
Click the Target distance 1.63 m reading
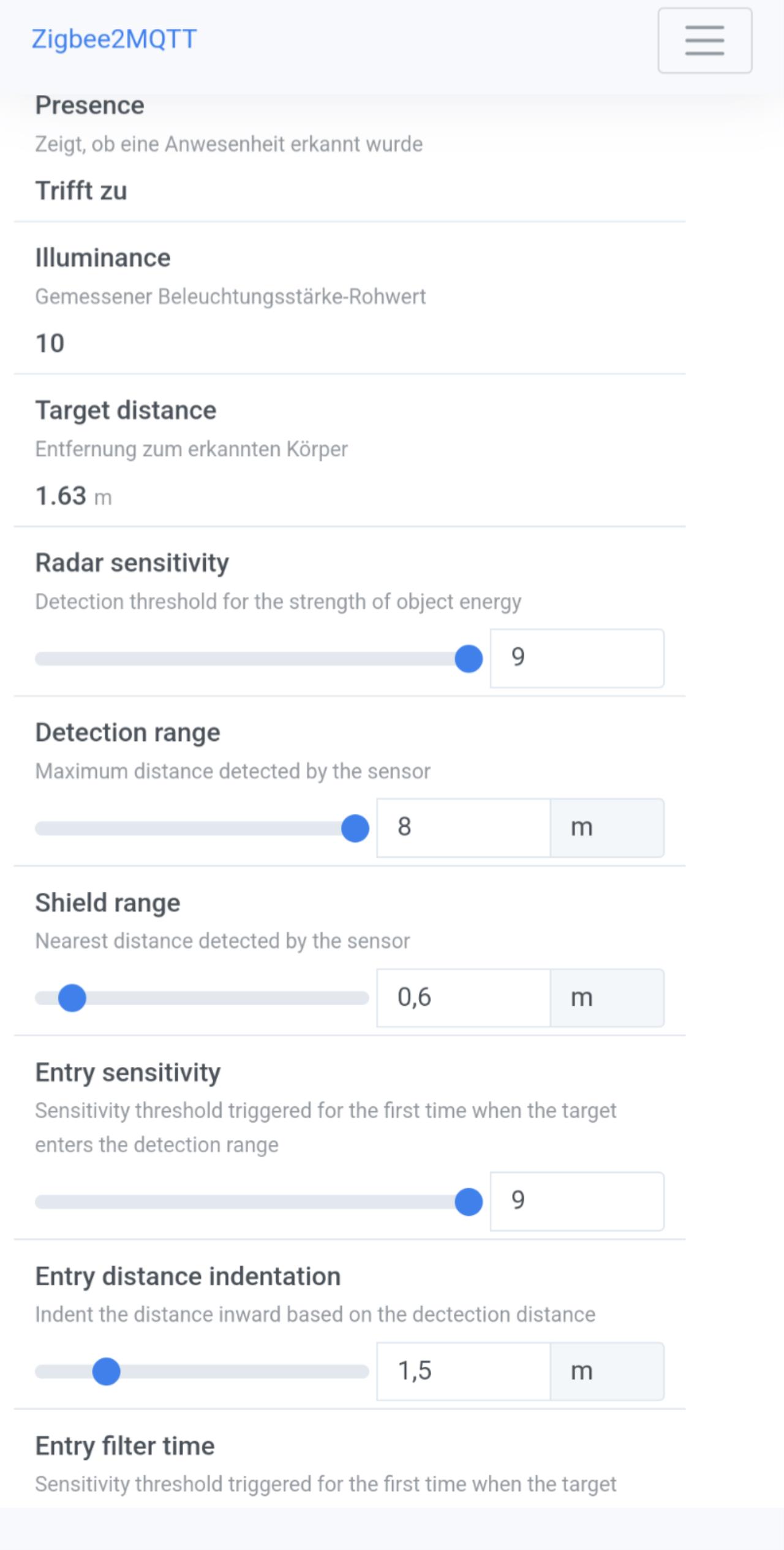pos(73,496)
